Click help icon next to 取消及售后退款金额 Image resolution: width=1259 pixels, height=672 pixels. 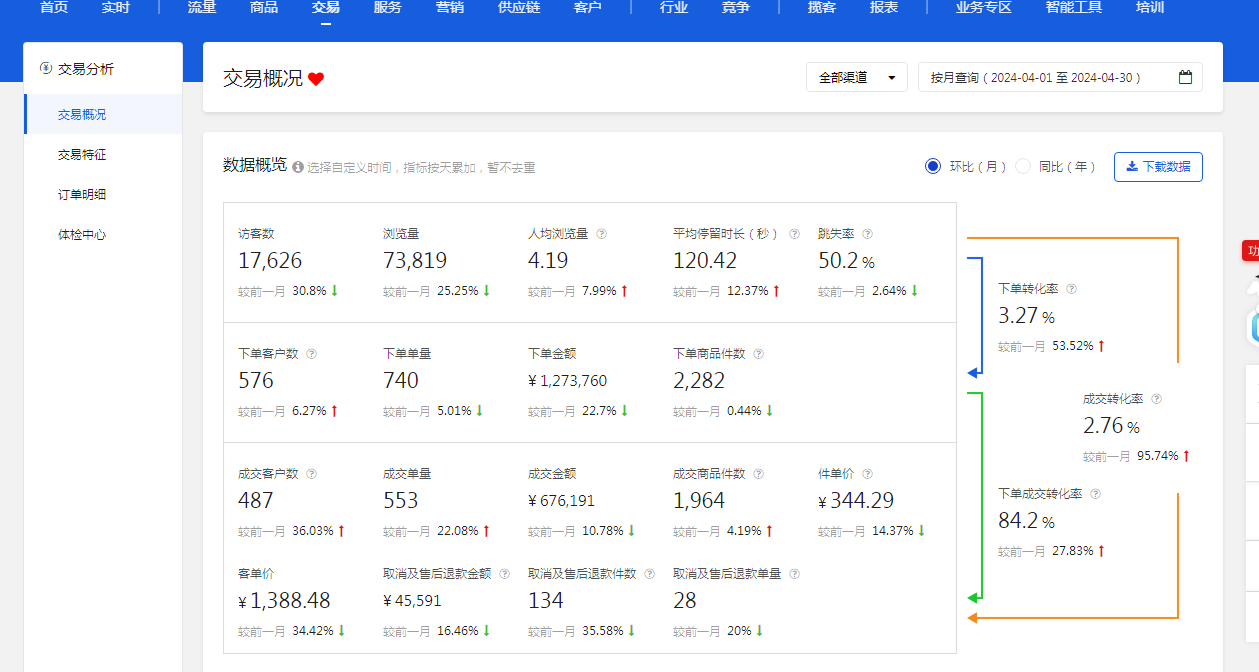coord(504,574)
